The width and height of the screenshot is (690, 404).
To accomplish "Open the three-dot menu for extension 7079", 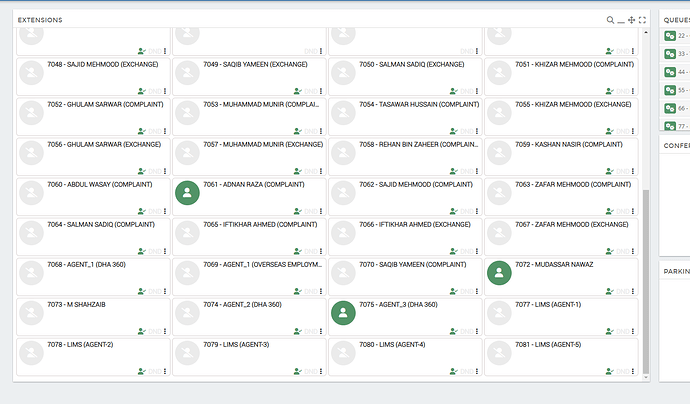I will click(321, 371).
